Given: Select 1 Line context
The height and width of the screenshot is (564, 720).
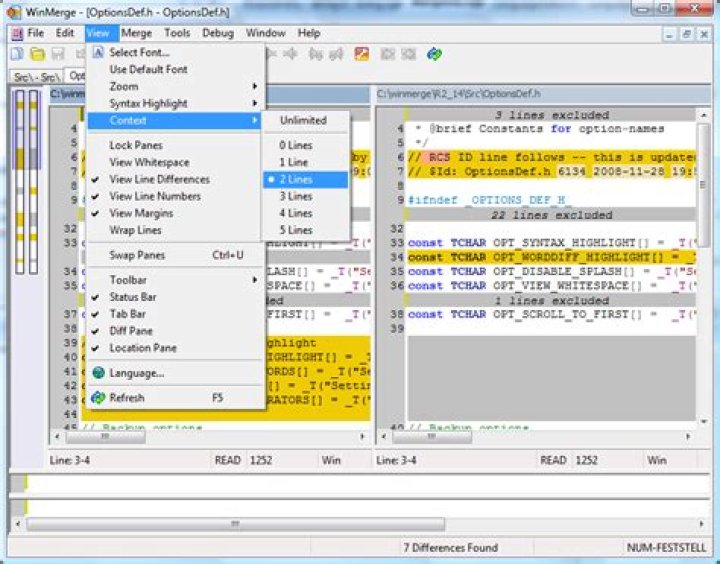Looking at the screenshot, I should tap(306, 162).
